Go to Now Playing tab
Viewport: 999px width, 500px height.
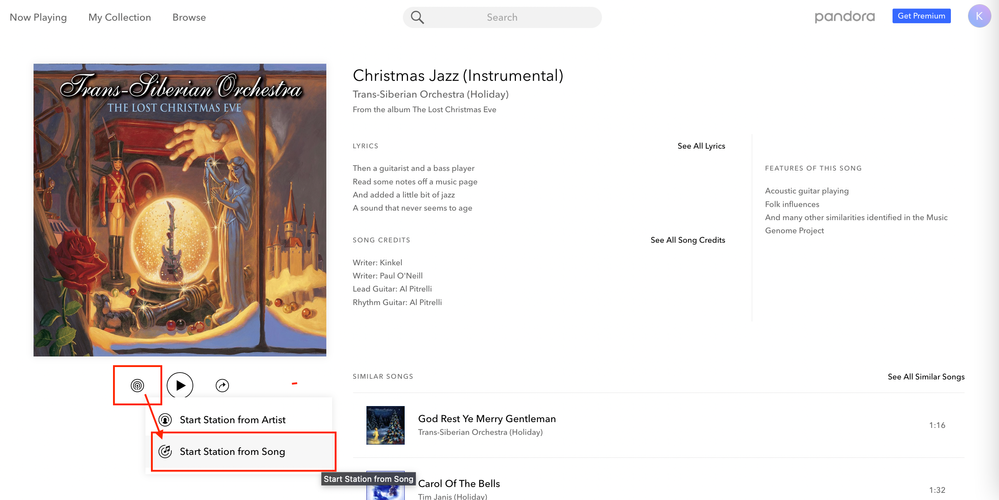tap(38, 17)
